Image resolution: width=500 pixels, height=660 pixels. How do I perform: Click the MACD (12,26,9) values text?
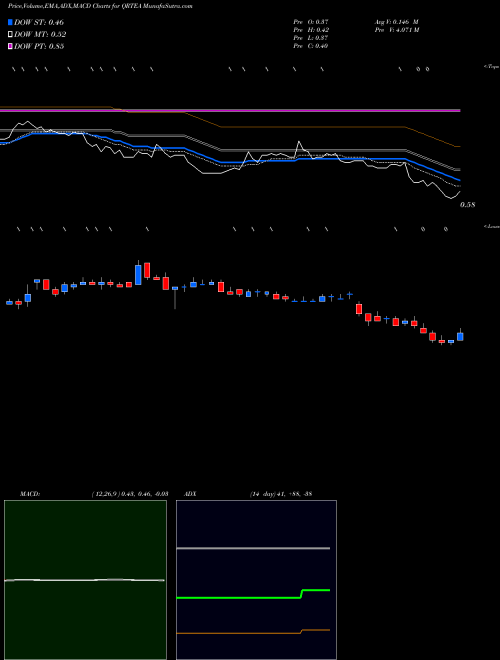click(x=130, y=494)
